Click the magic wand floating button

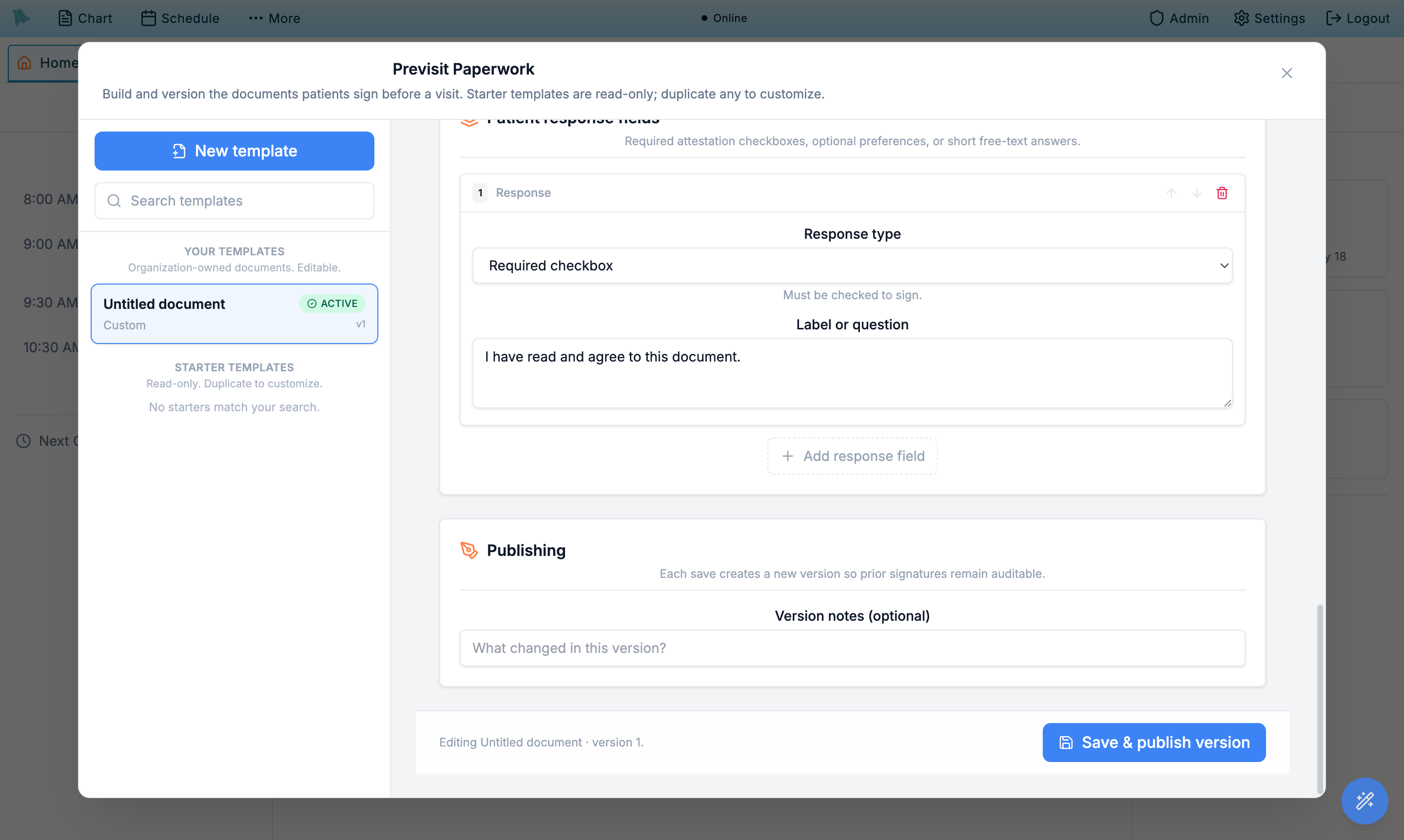point(1365,801)
